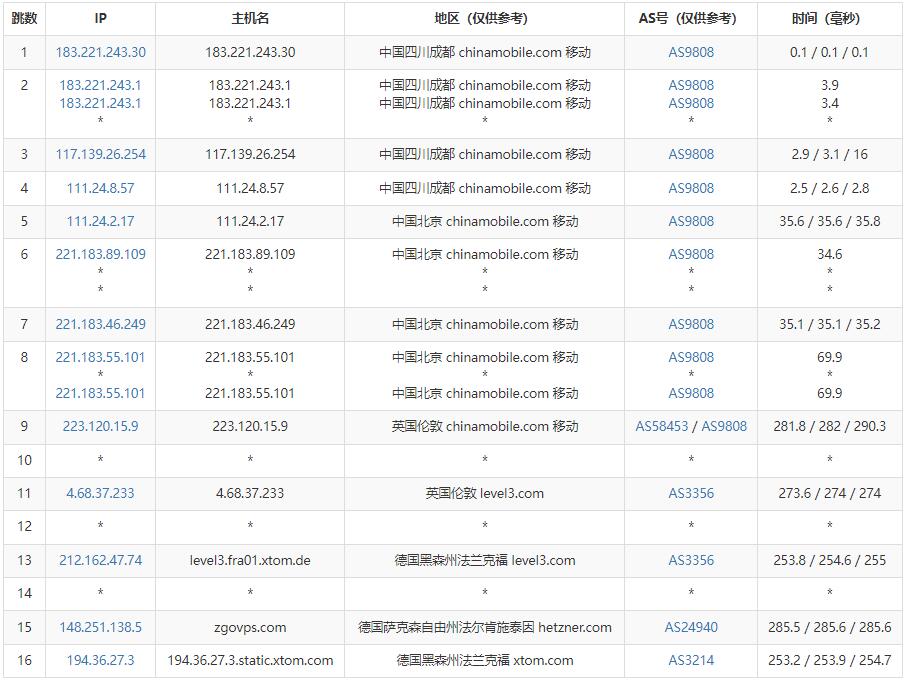Open the 194.36.27.3 IP link in hop 16

[100, 660]
